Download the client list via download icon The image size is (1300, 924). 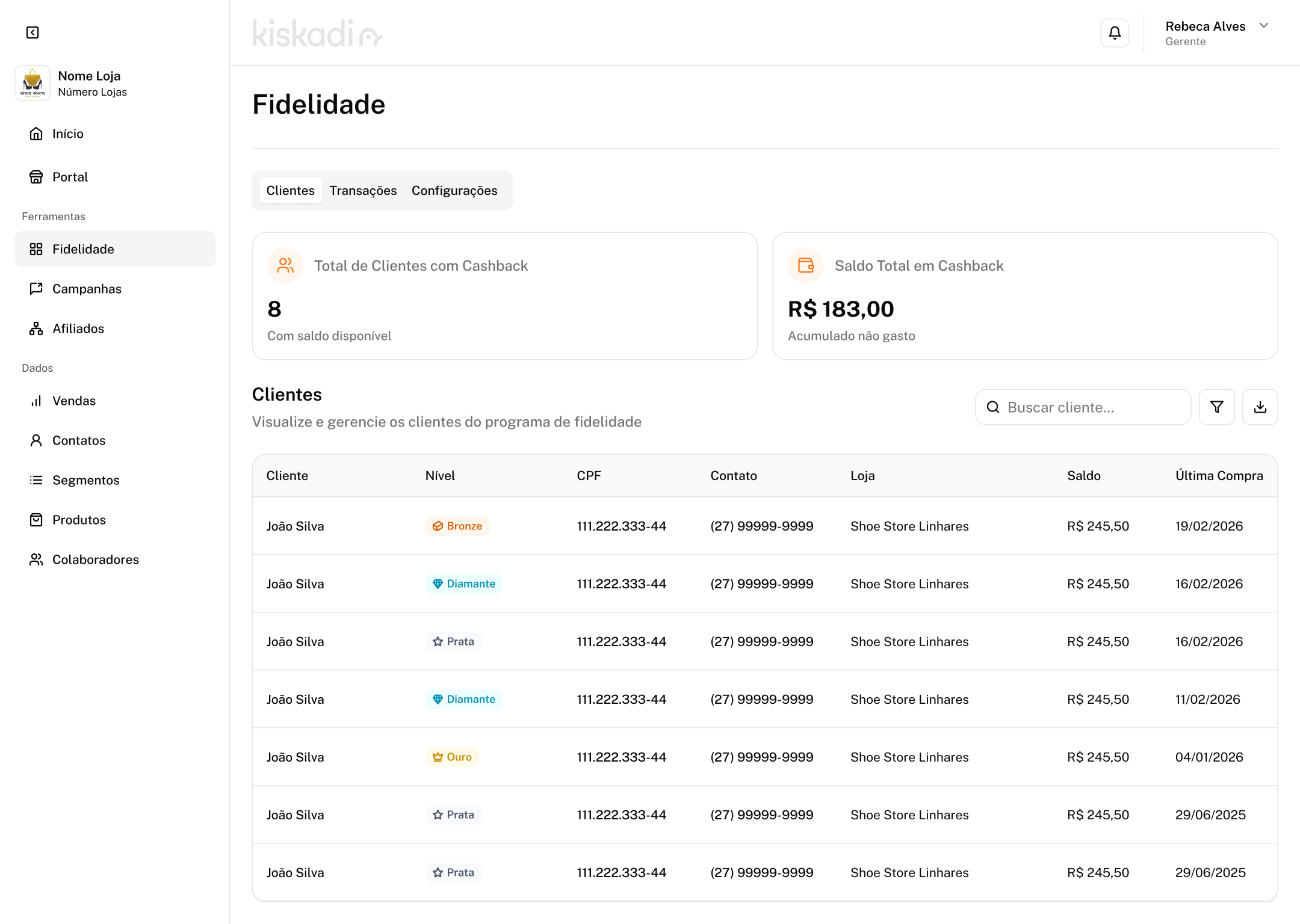coord(1260,407)
